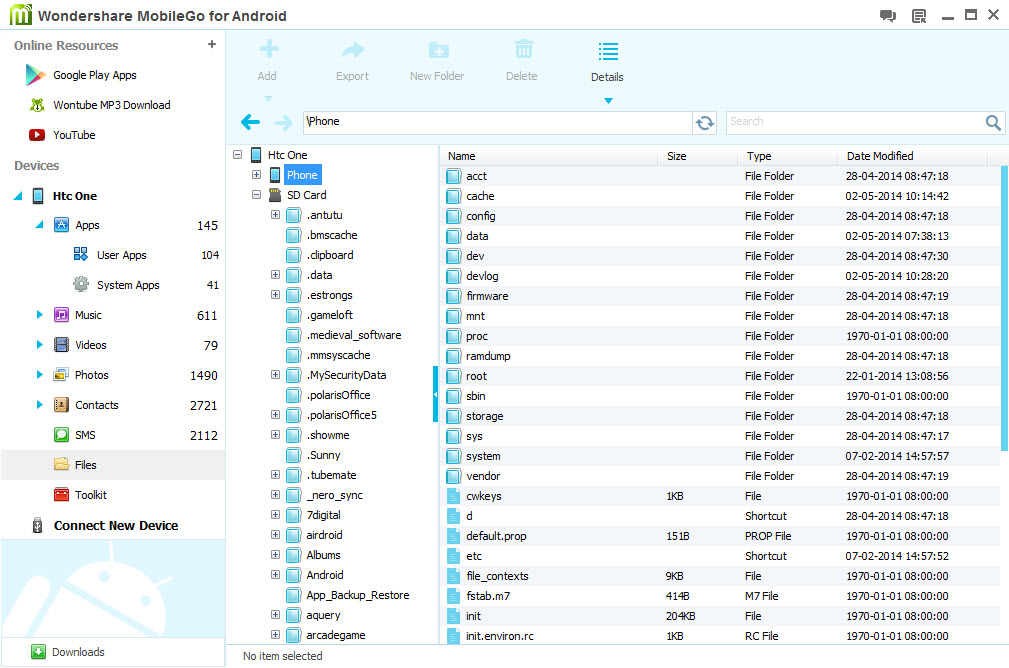This screenshot has height=668, width=1009.
Task: Expand the Music category
Action: tap(39, 315)
